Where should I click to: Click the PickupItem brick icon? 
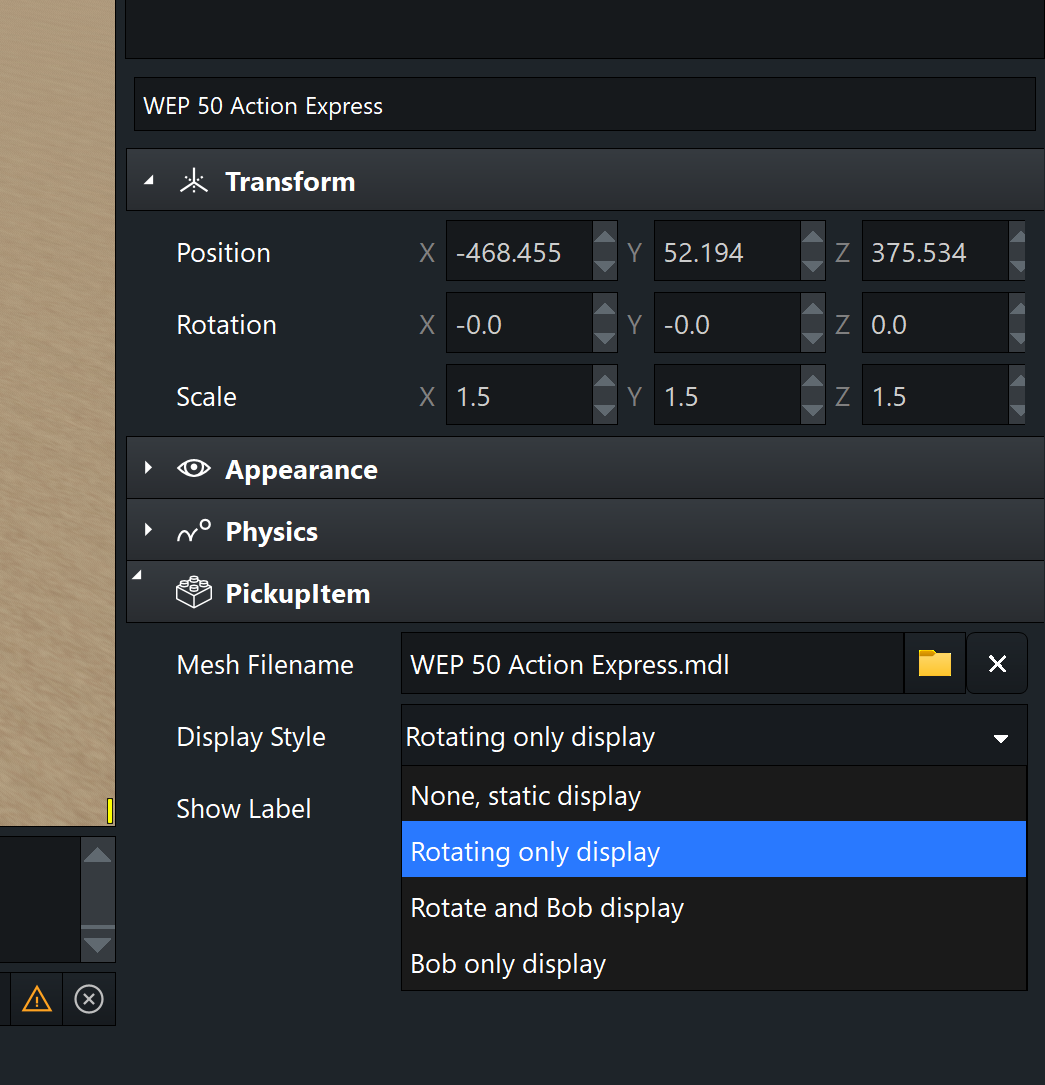193,593
